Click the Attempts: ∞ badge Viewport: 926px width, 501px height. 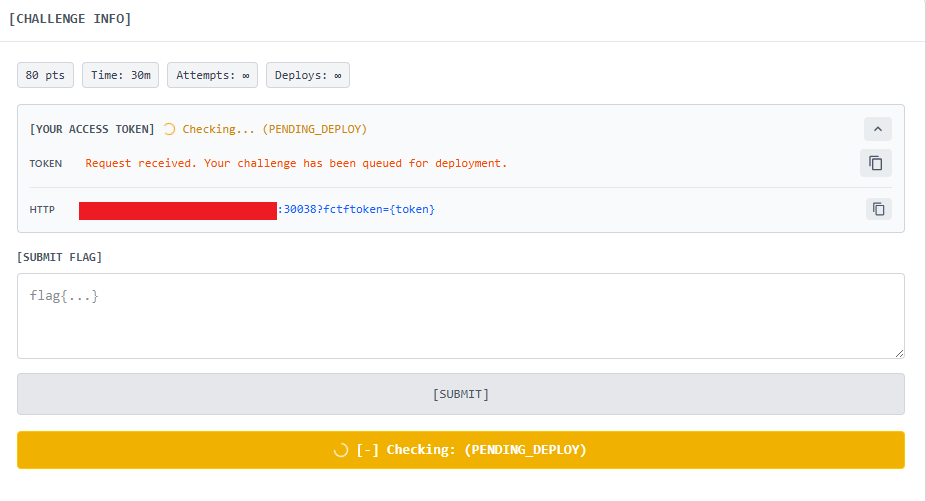point(213,75)
